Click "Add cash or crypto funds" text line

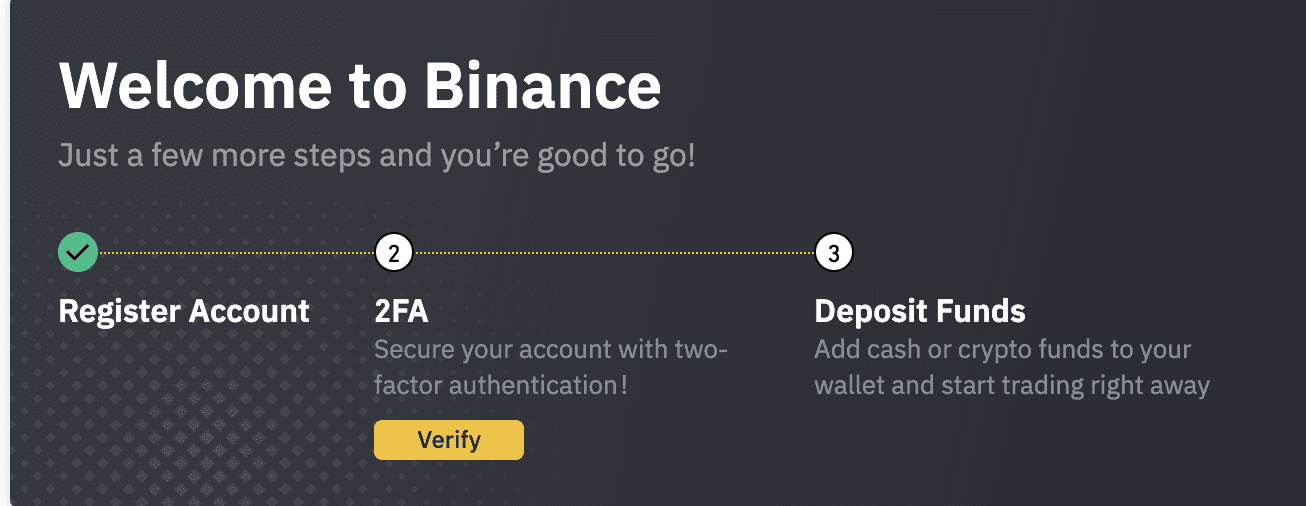pos(1002,351)
